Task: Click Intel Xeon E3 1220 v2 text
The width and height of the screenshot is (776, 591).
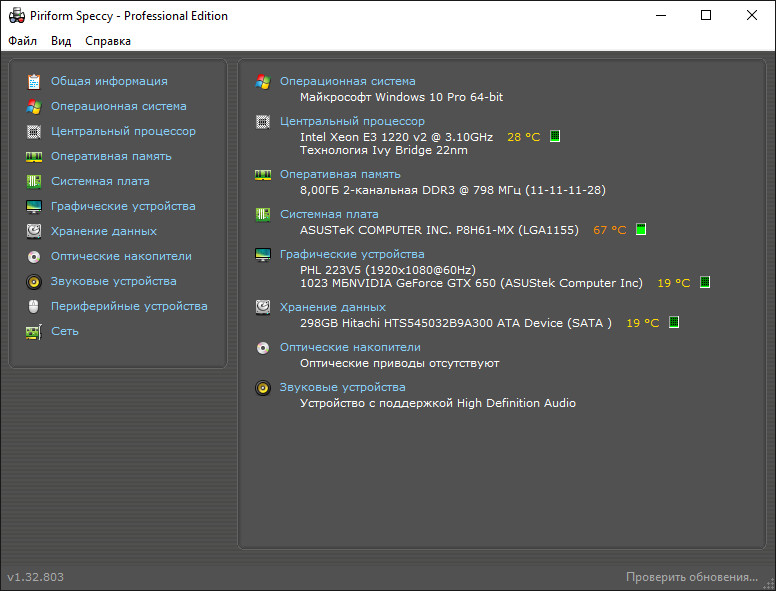Action: pyautogui.click(x=396, y=137)
